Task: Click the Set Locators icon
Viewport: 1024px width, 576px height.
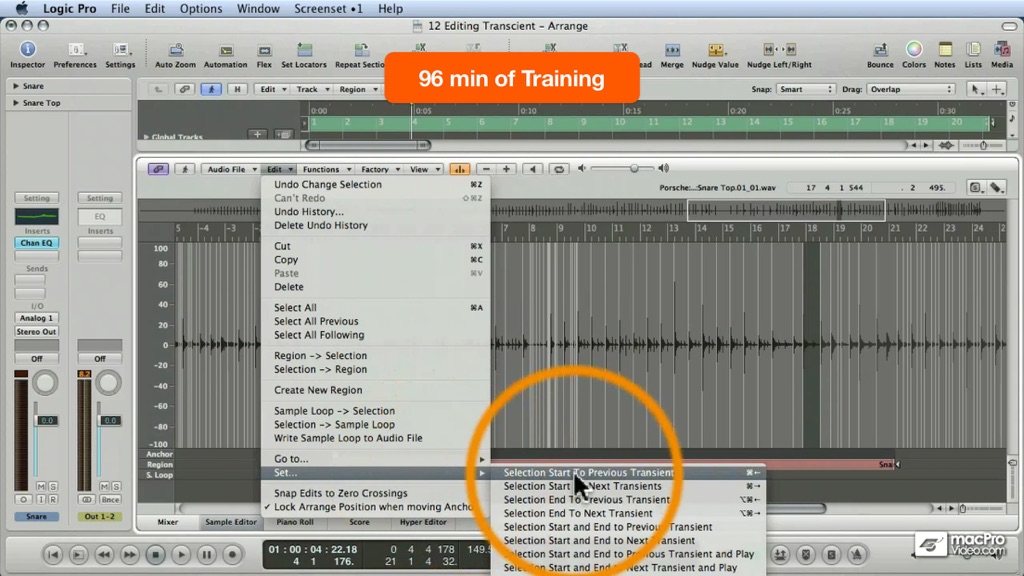Action: (304, 50)
